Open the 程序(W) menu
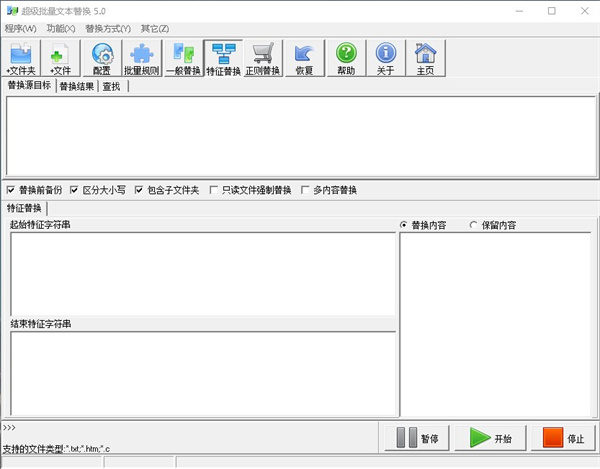600x469 pixels. pos(21,29)
